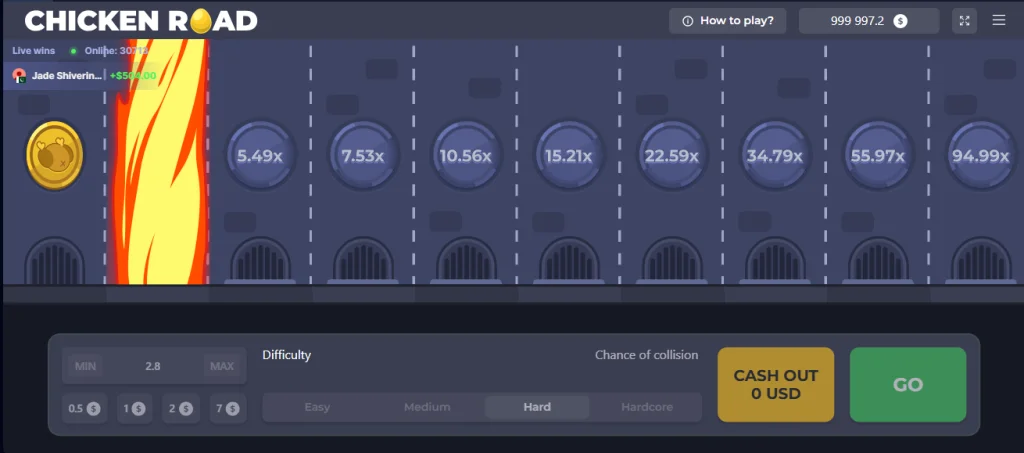
Task: Choose Hardcore difficulty
Action: [647, 407]
